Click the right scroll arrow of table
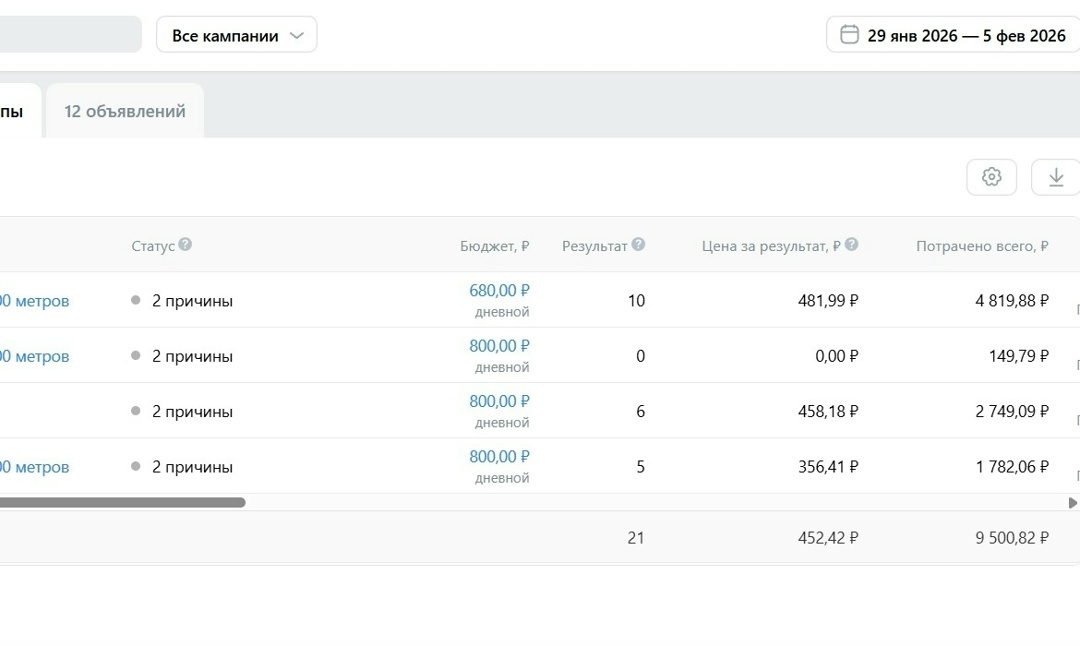Screen dimensions: 1080x646 click(1073, 503)
